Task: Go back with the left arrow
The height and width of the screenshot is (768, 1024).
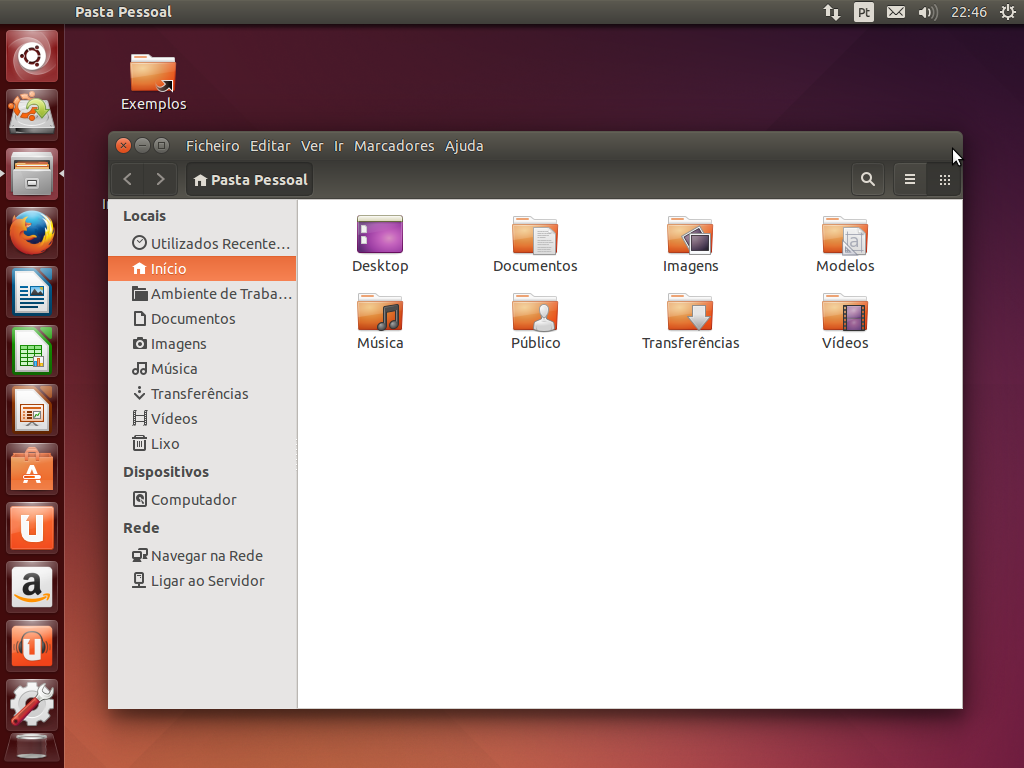Action: (127, 180)
